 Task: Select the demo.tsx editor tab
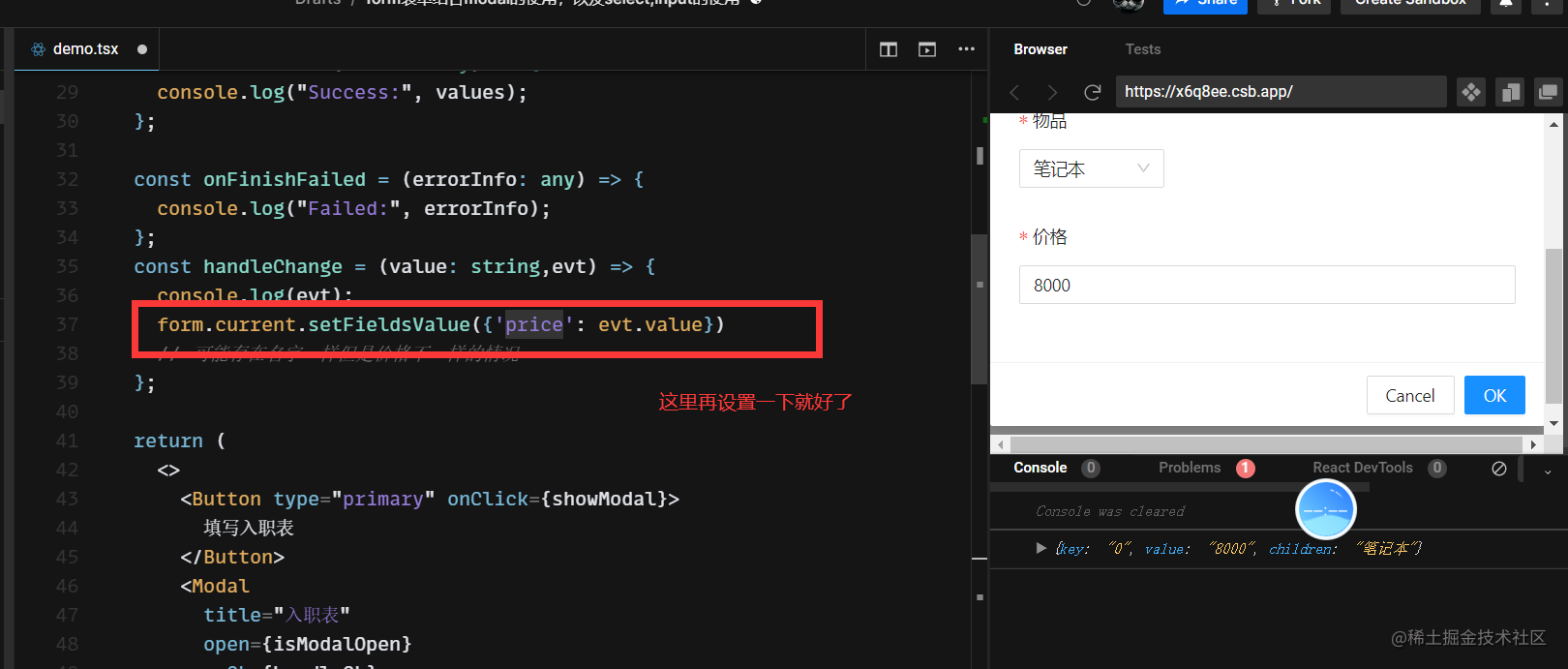pyautogui.click(x=85, y=49)
